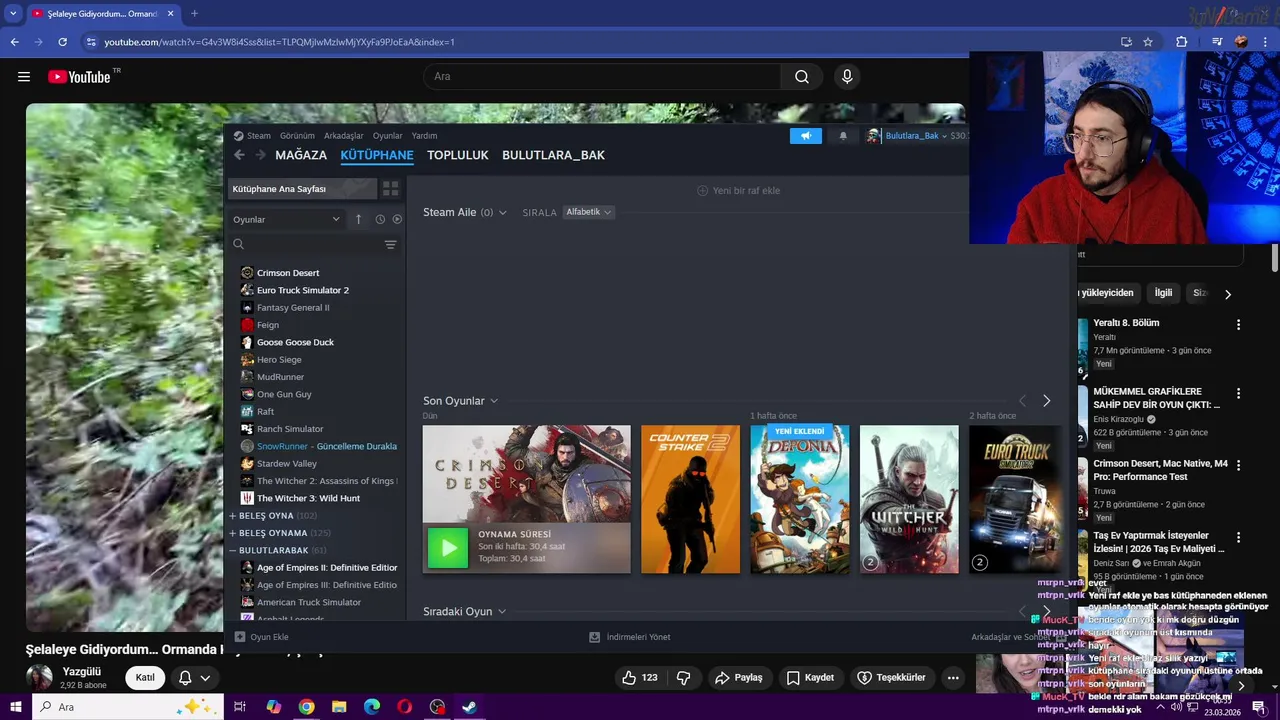Open Counter-Strike 2 game cover

(x=690, y=500)
